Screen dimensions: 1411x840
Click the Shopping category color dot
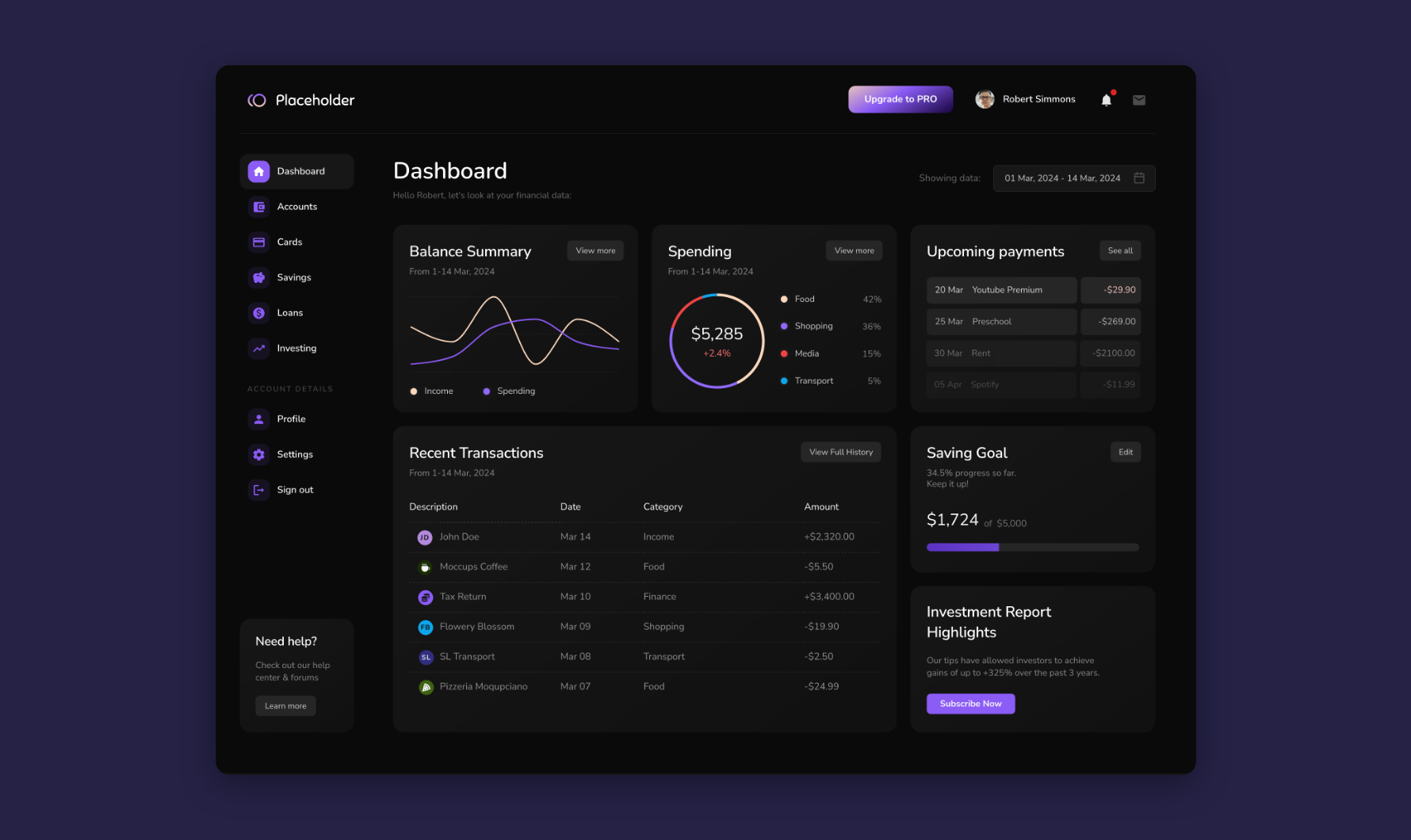pos(784,326)
